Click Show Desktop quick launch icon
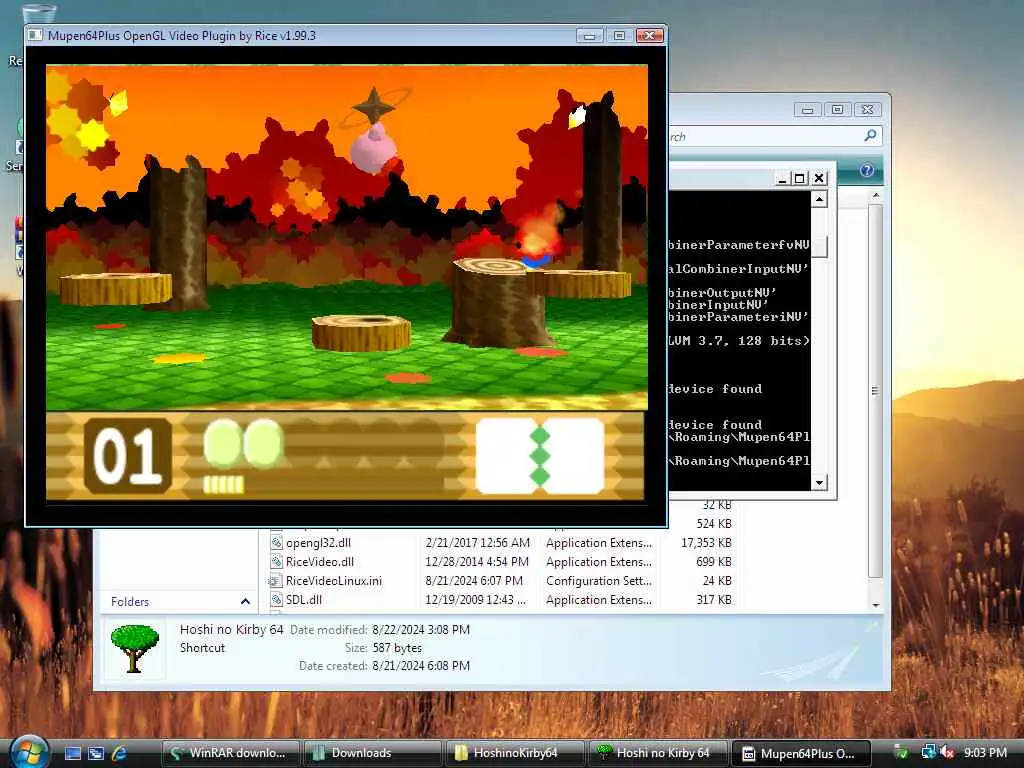This screenshot has height=768, width=1024. [72, 753]
